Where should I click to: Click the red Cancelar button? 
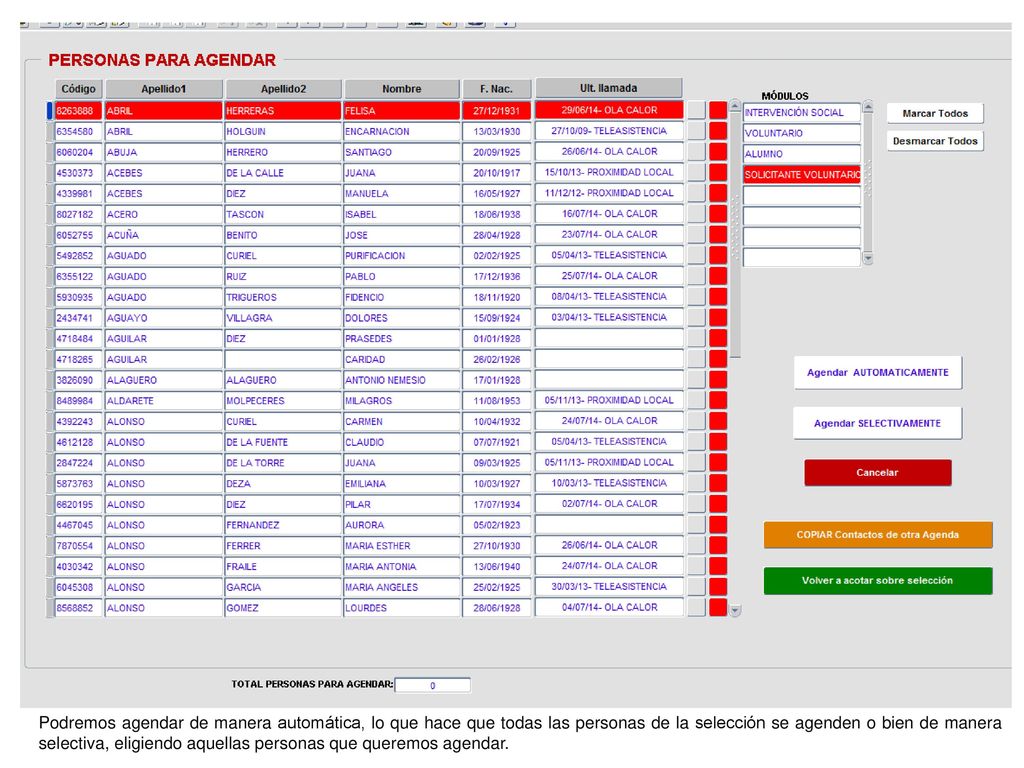pyautogui.click(x=877, y=472)
